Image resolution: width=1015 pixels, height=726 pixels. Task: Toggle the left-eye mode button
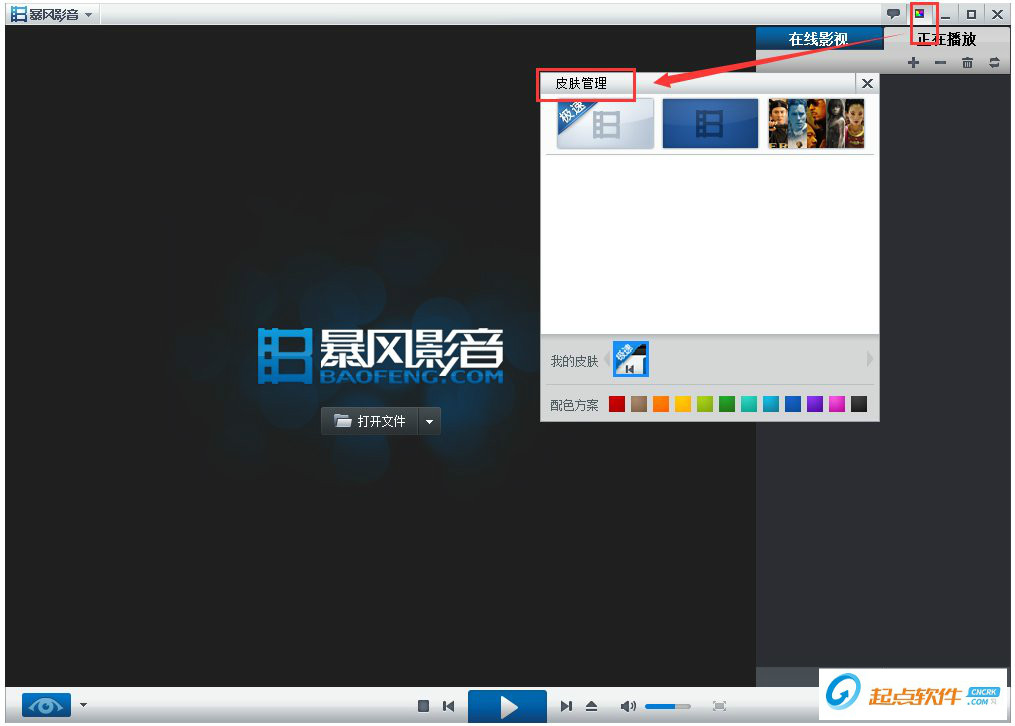click(x=46, y=705)
